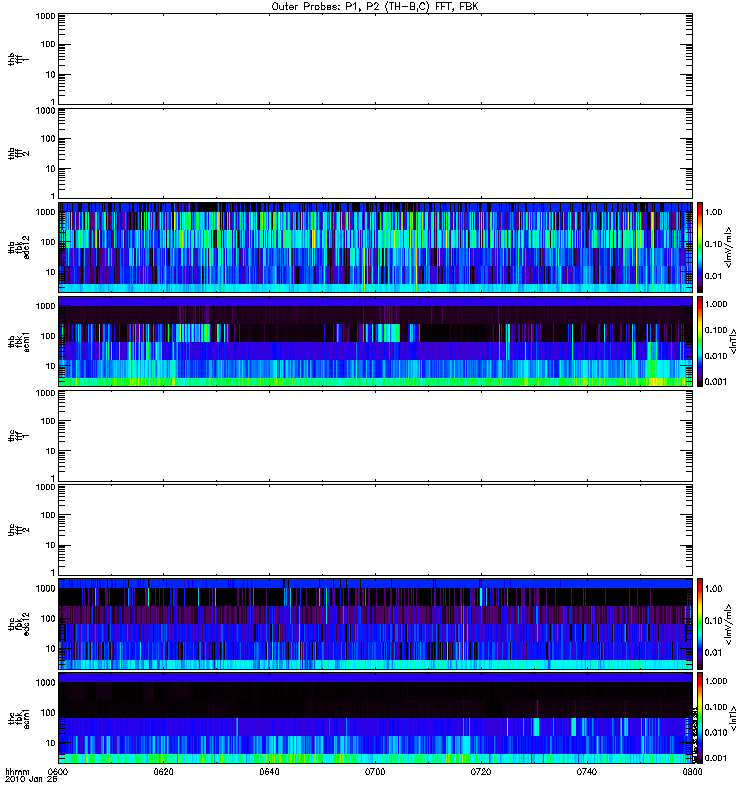
Task: Click the '<|nT|>' unit label beside thc scm1
Action: (734, 718)
